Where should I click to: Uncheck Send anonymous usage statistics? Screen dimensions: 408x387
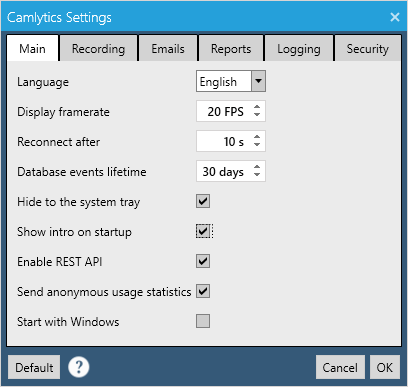point(203,291)
